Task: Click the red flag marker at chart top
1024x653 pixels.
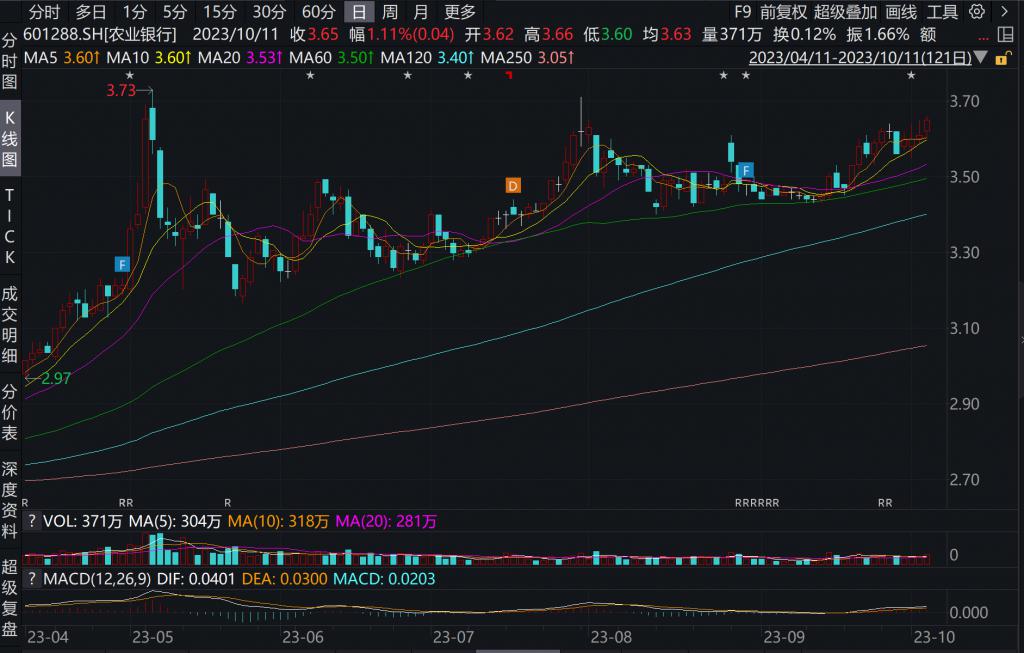Action: (x=509, y=76)
